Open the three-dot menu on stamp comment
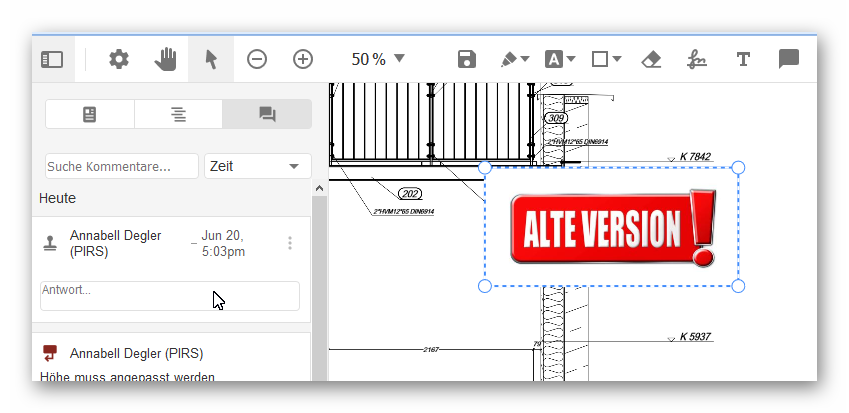 (x=290, y=243)
